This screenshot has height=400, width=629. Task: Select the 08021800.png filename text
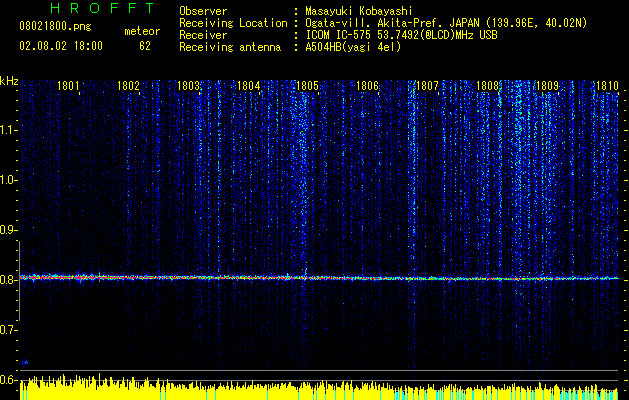[55, 26]
